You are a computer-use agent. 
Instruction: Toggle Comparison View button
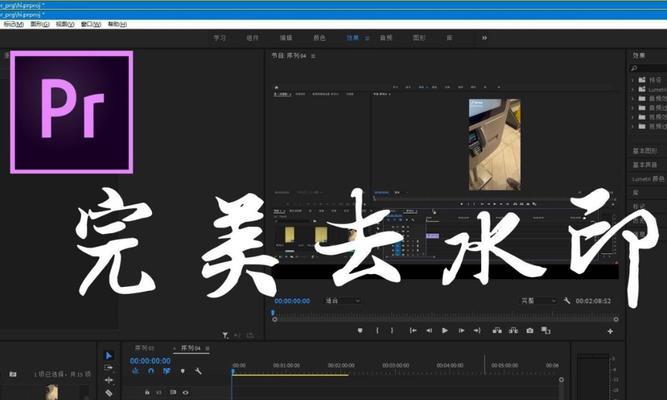[x=546, y=331]
